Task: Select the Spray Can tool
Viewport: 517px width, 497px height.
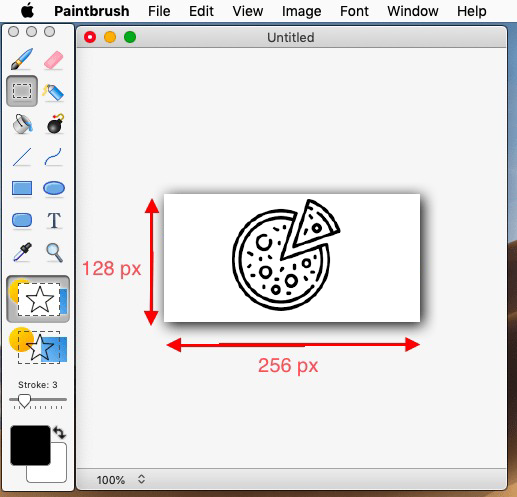Action: point(54,92)
